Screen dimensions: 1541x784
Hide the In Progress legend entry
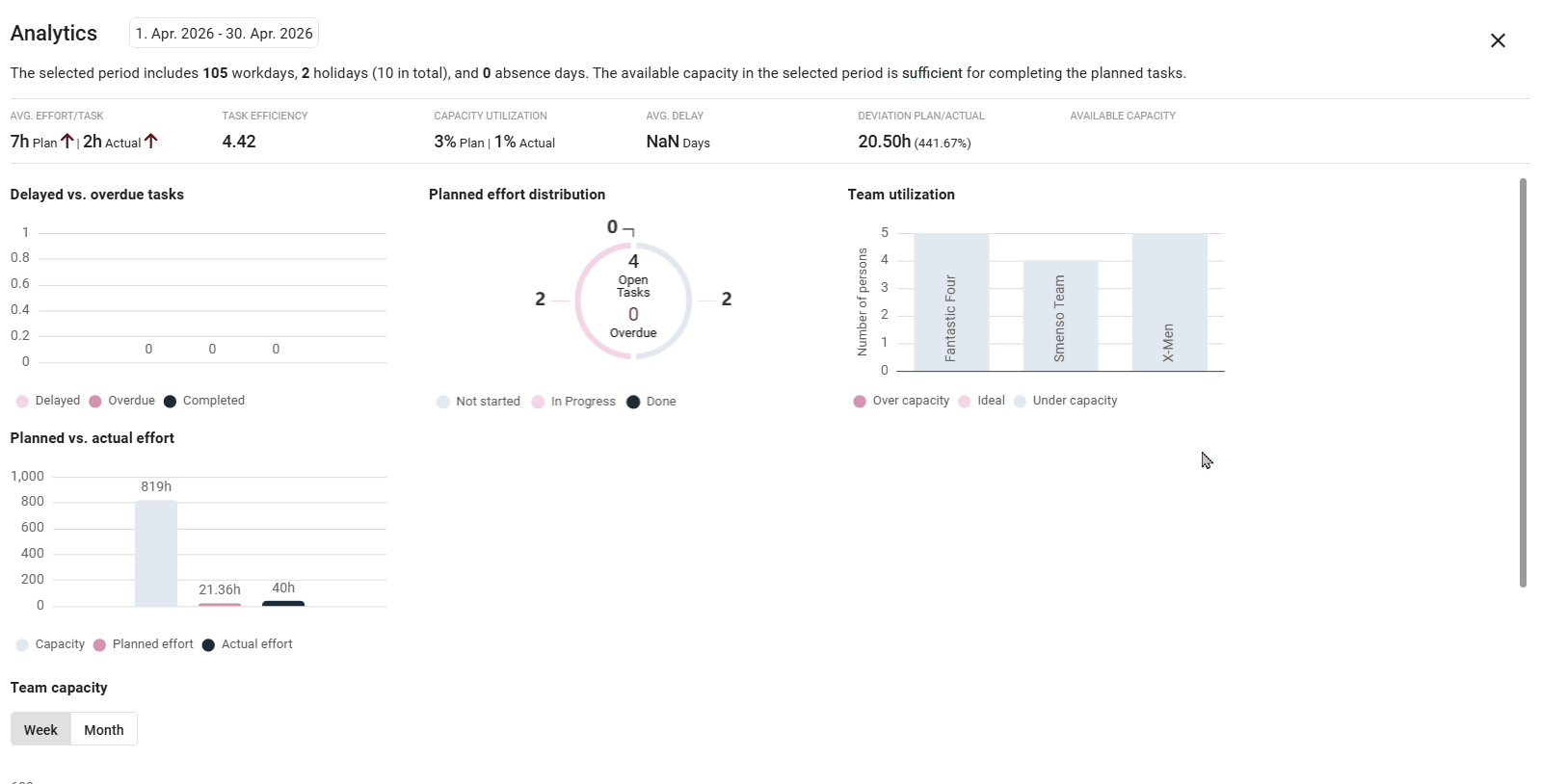[x=573, y=402]
